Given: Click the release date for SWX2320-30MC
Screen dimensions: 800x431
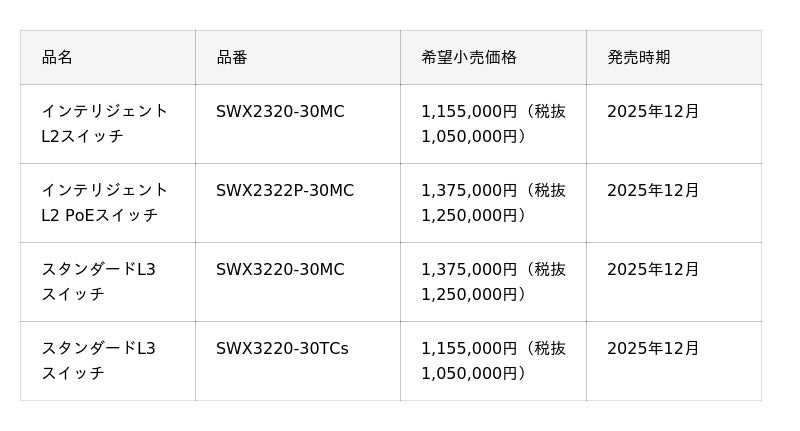Looking at the screenshot, I should point(653,112).
